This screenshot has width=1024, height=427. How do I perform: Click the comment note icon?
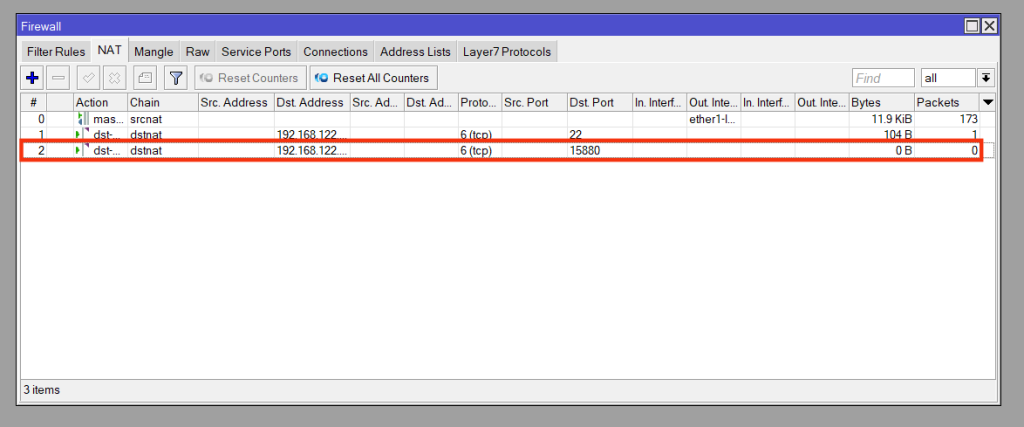(144, 78)
